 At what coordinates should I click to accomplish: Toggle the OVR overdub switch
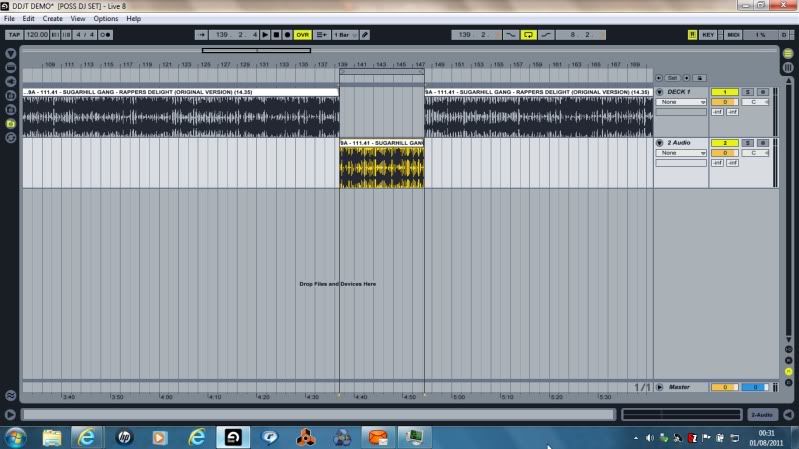[x=302, y=34]
